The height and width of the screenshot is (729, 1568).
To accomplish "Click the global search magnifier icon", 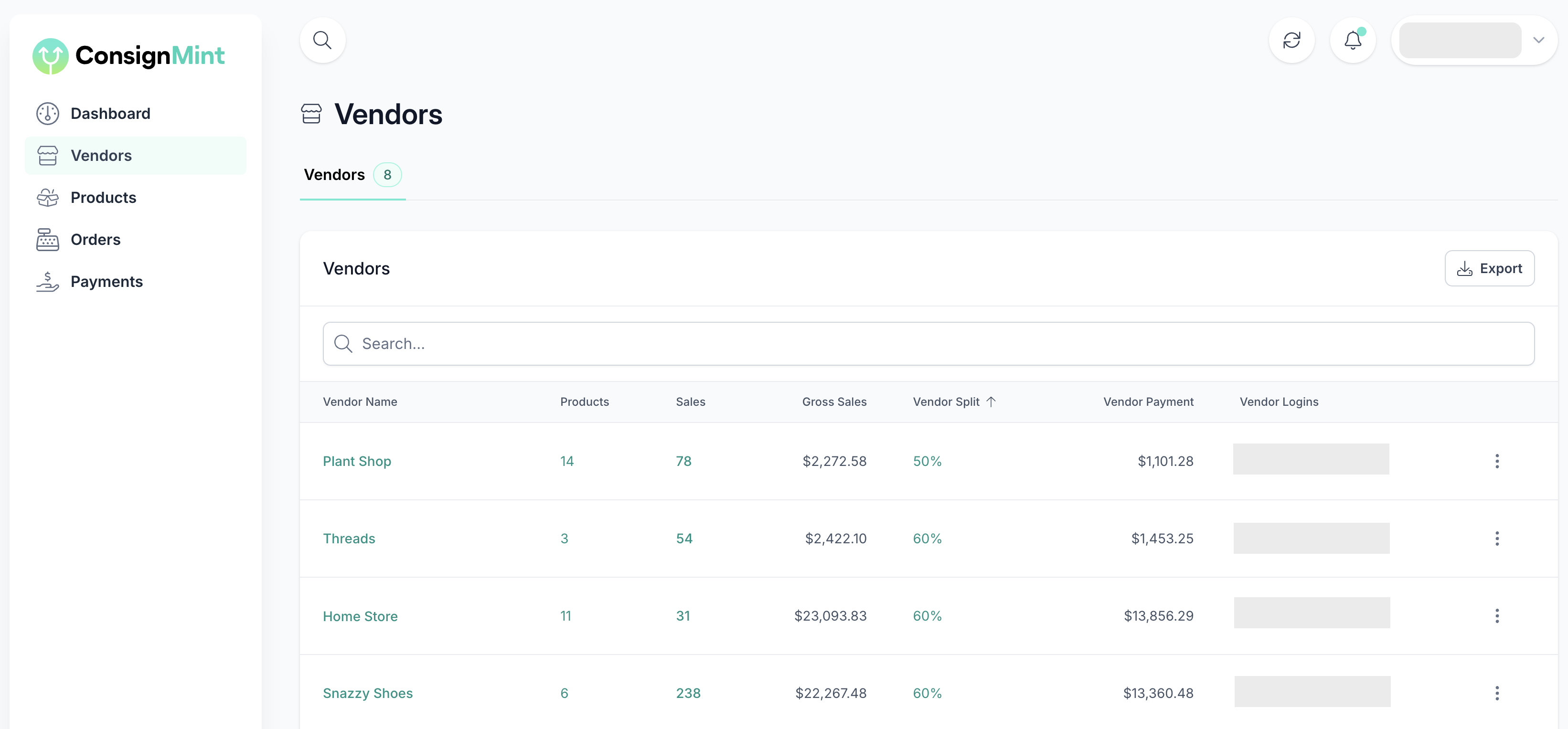I will 322,40.
